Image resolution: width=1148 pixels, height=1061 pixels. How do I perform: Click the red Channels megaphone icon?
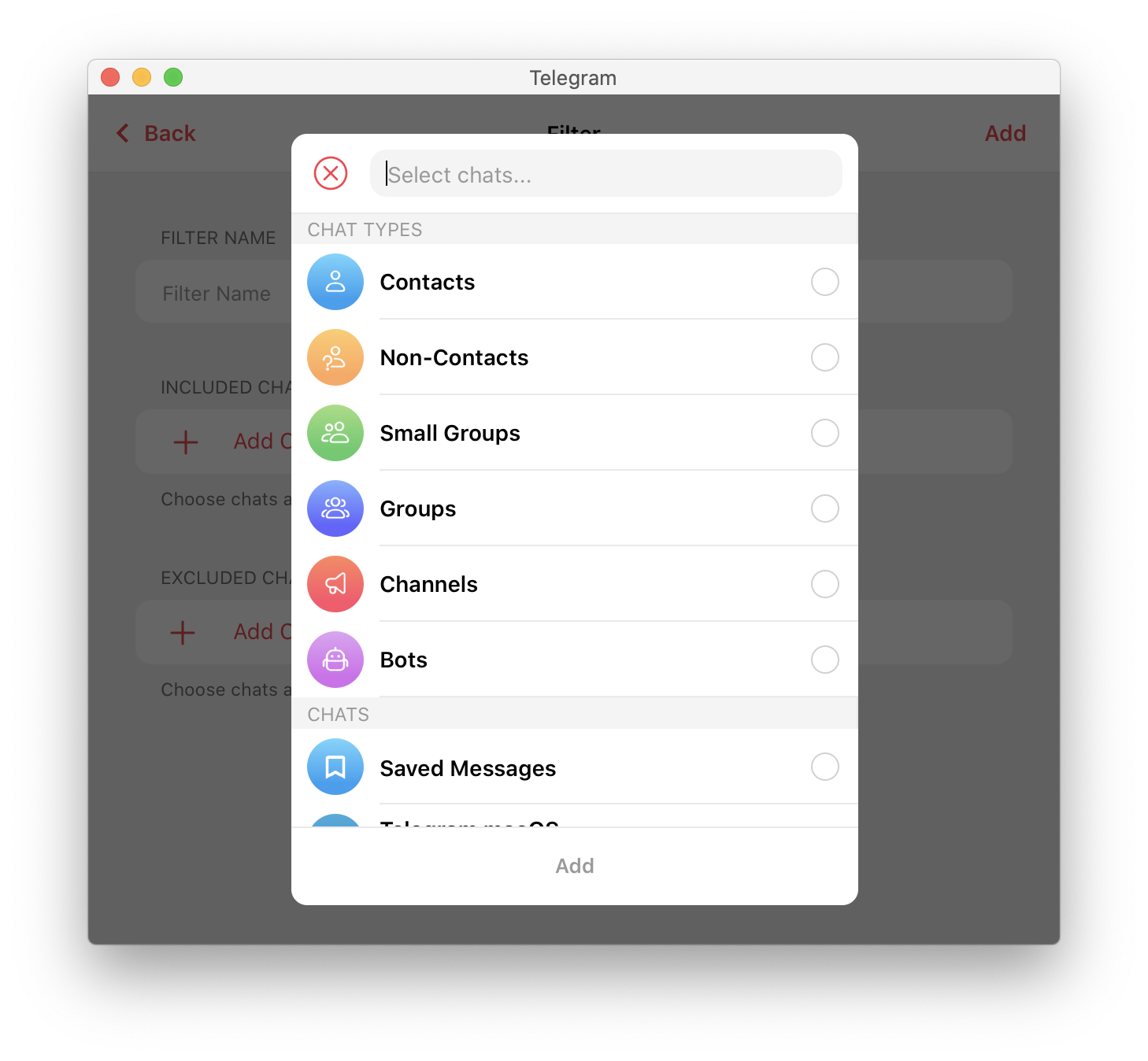coord(335,584)
